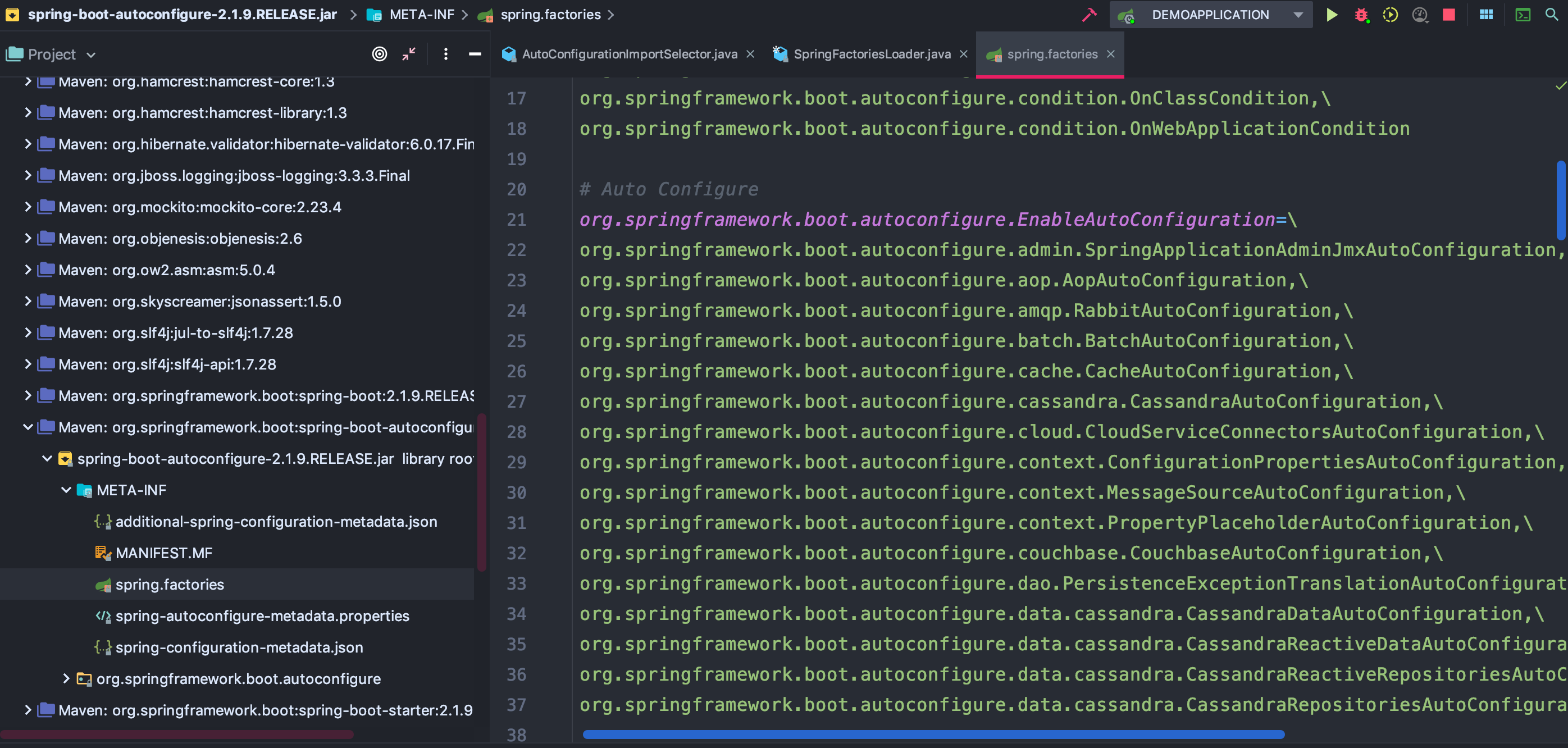Select spring.factories in the project tree
The image size is (1568, 748).
169,584
